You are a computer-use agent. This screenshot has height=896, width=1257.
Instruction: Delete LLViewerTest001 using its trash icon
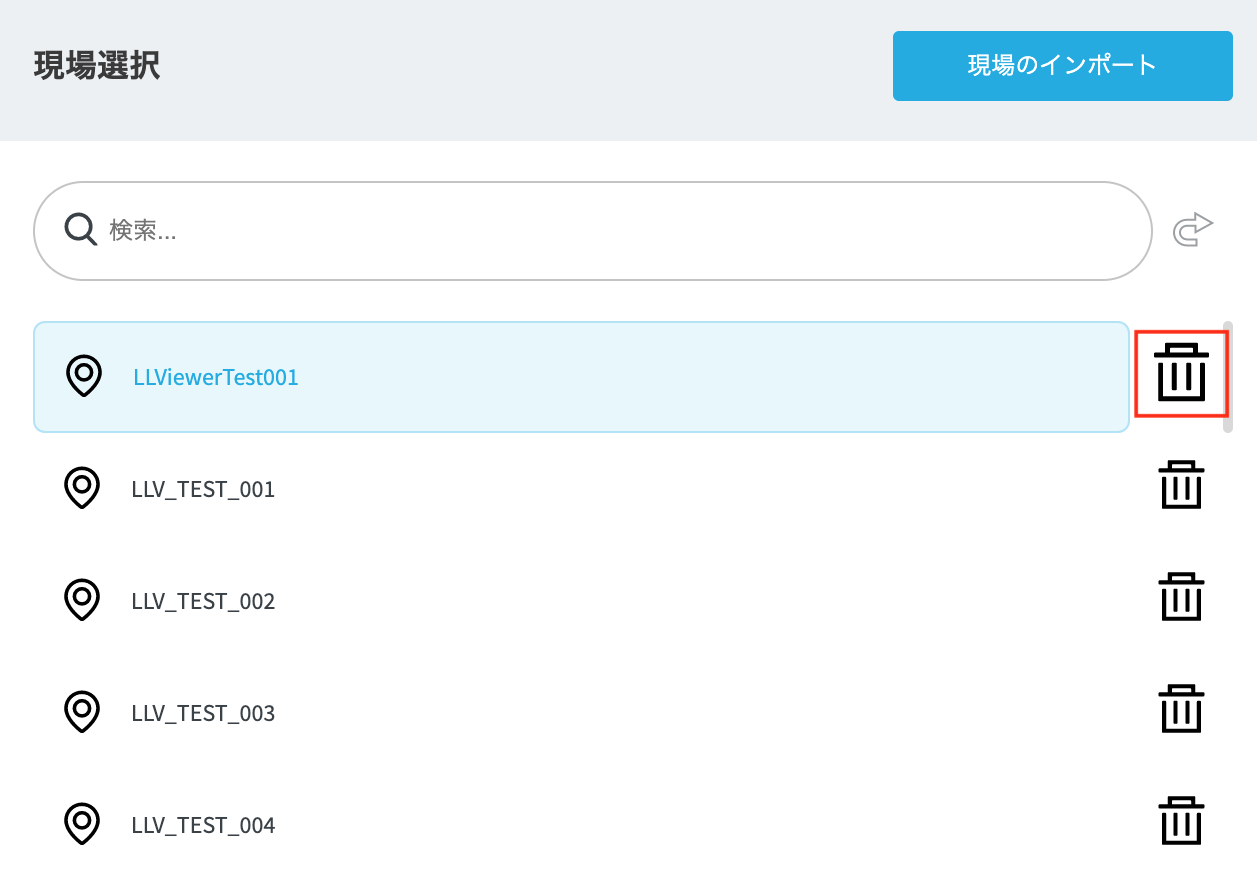coord(1181,374)
